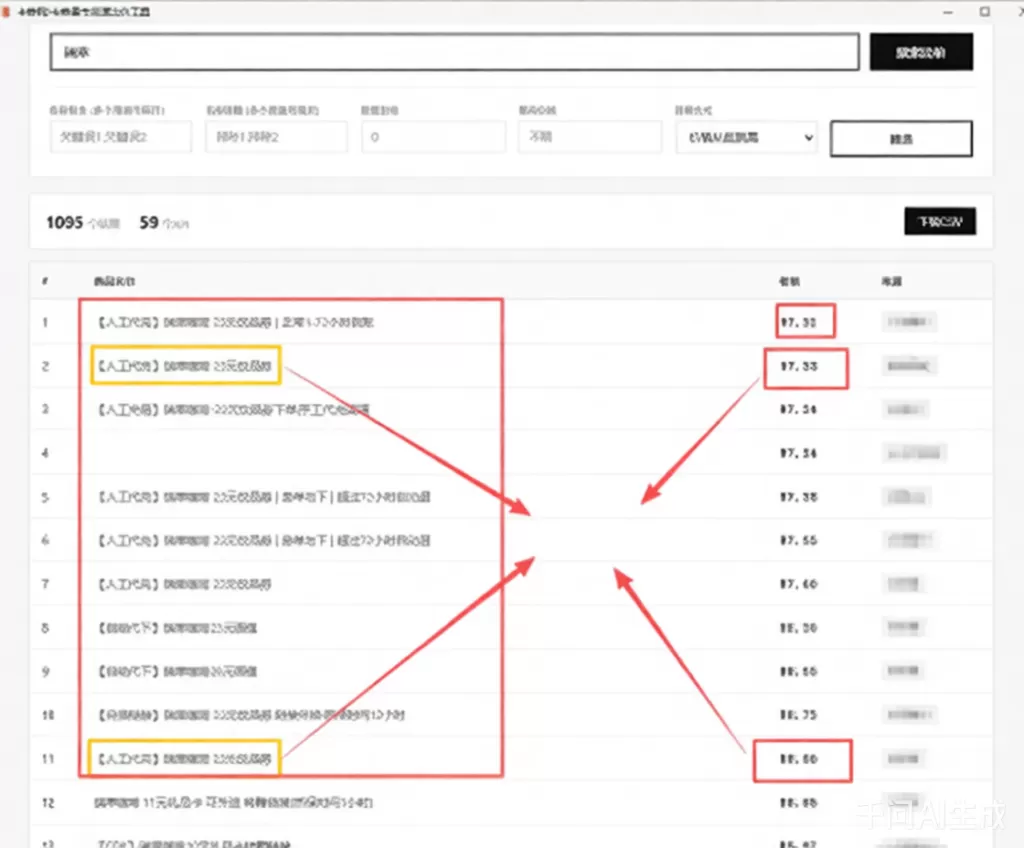Click the outlined filter button
Screen dimensions: 1024x848
click(901, 139)
